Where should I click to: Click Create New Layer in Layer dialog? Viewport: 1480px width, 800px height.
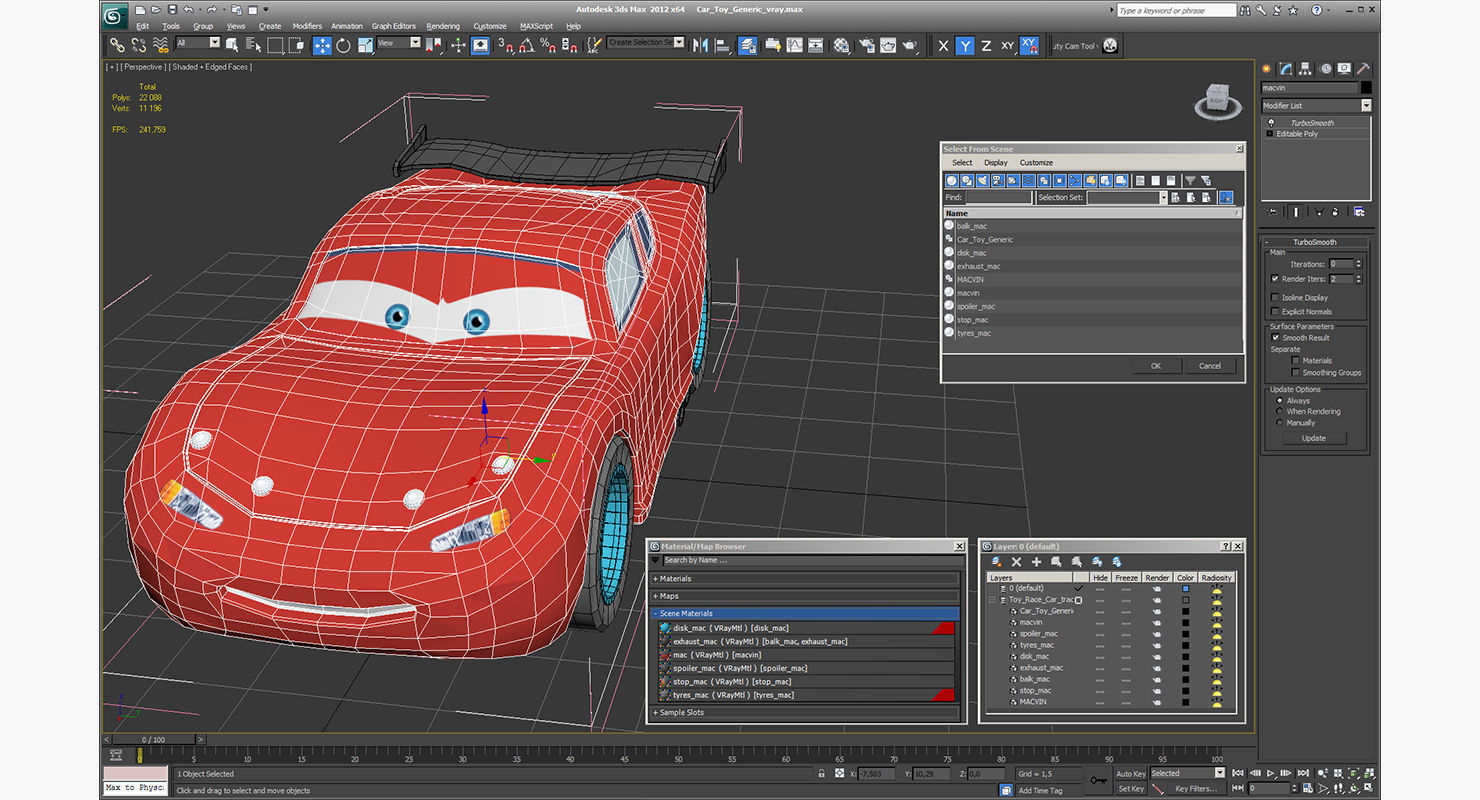[x=996, y=562]
